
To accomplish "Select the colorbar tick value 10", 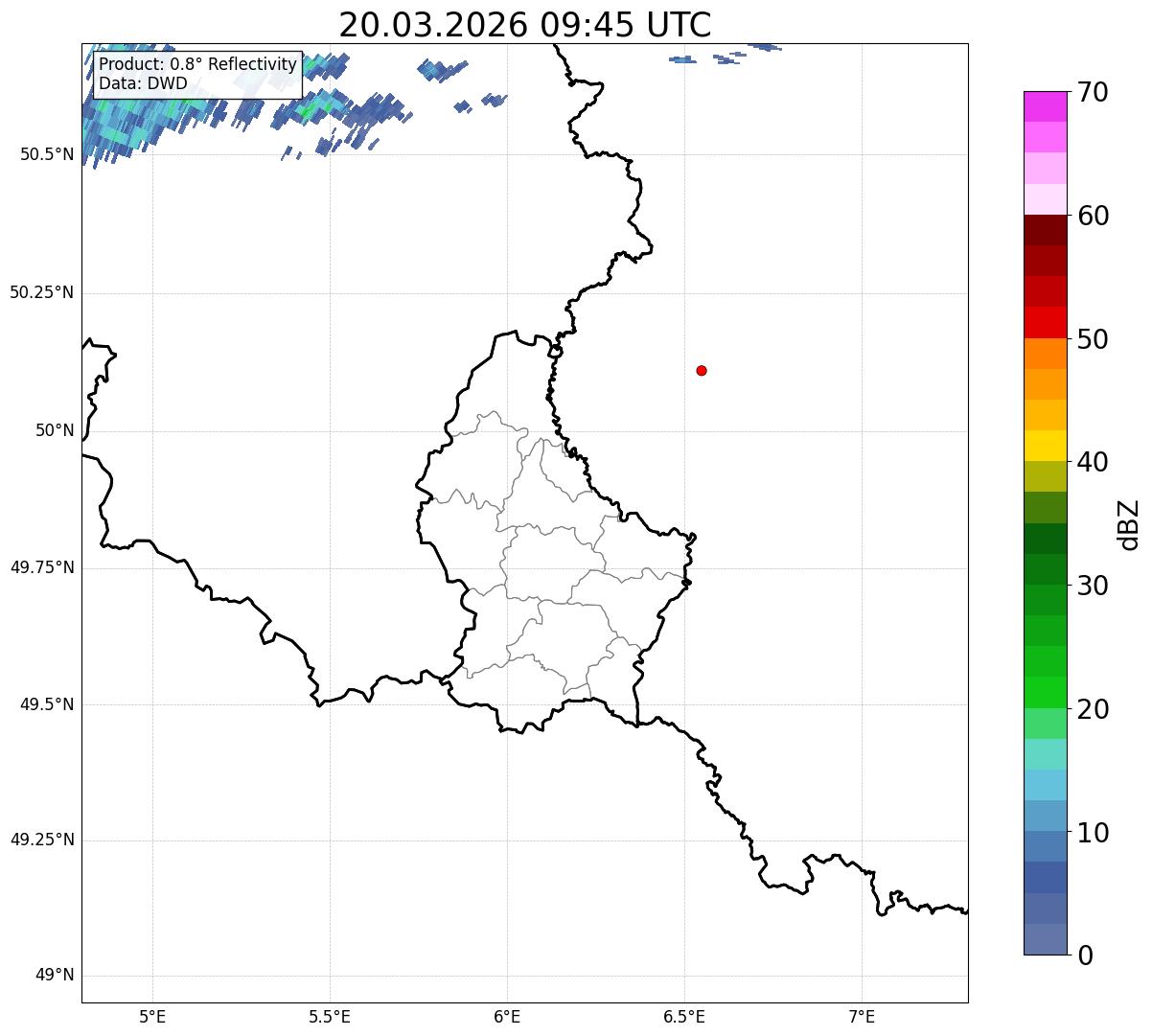I will (1094, 832).
